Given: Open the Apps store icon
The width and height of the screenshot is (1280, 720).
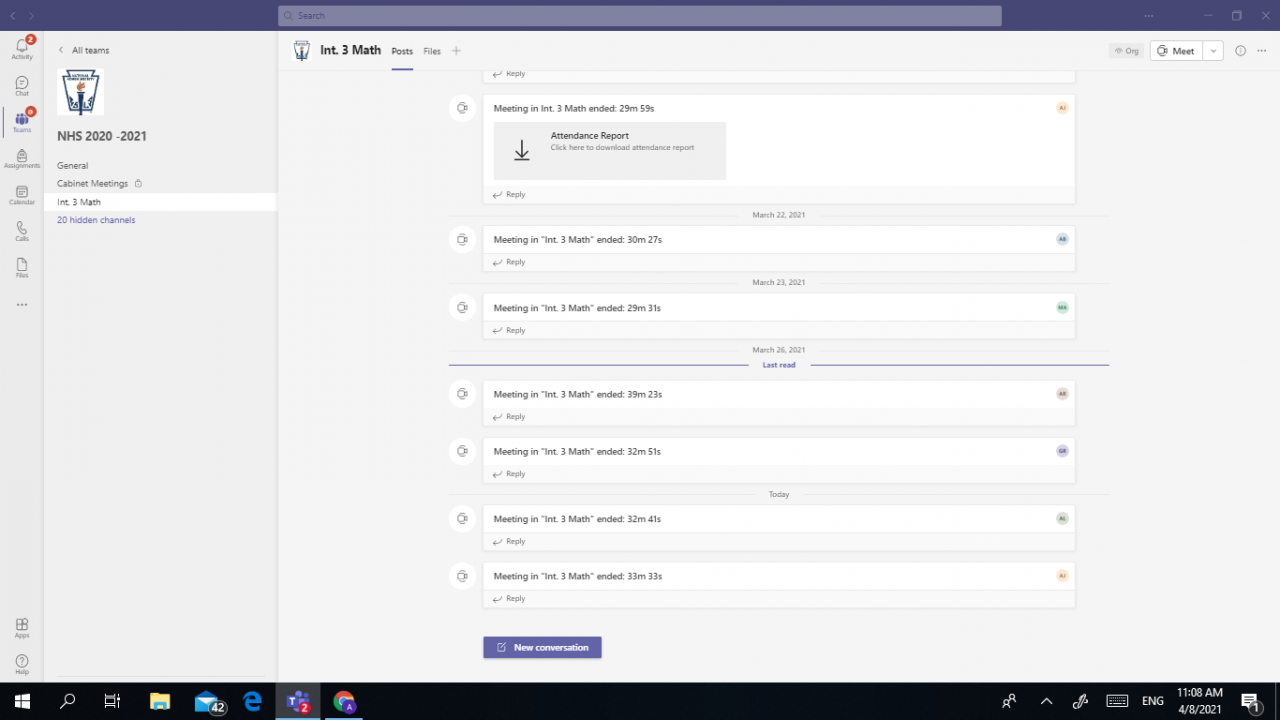Looking at the screenshot, I should coord(21,628).
